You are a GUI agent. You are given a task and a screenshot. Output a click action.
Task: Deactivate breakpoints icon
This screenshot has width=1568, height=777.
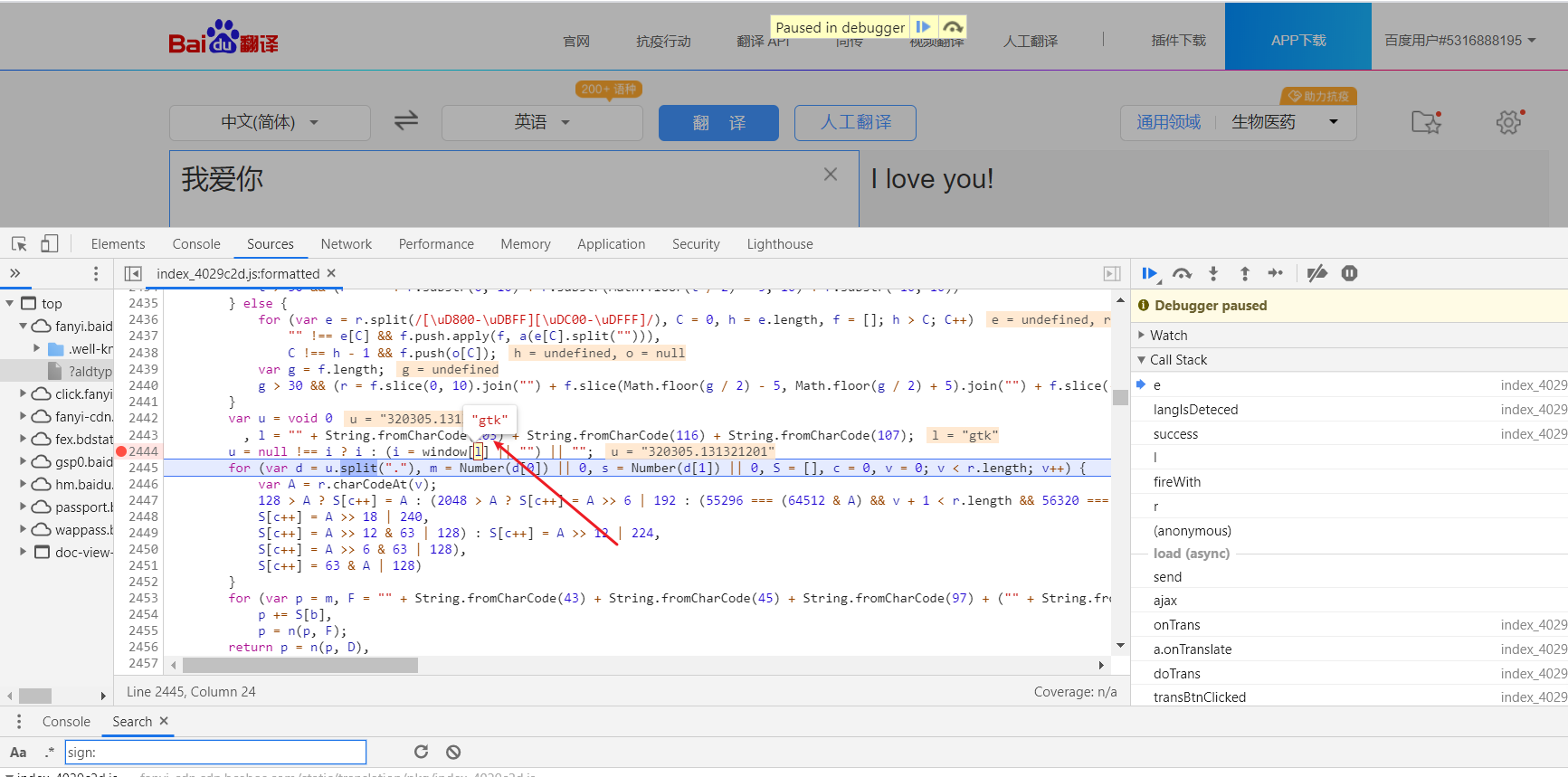pos(1317,273)
